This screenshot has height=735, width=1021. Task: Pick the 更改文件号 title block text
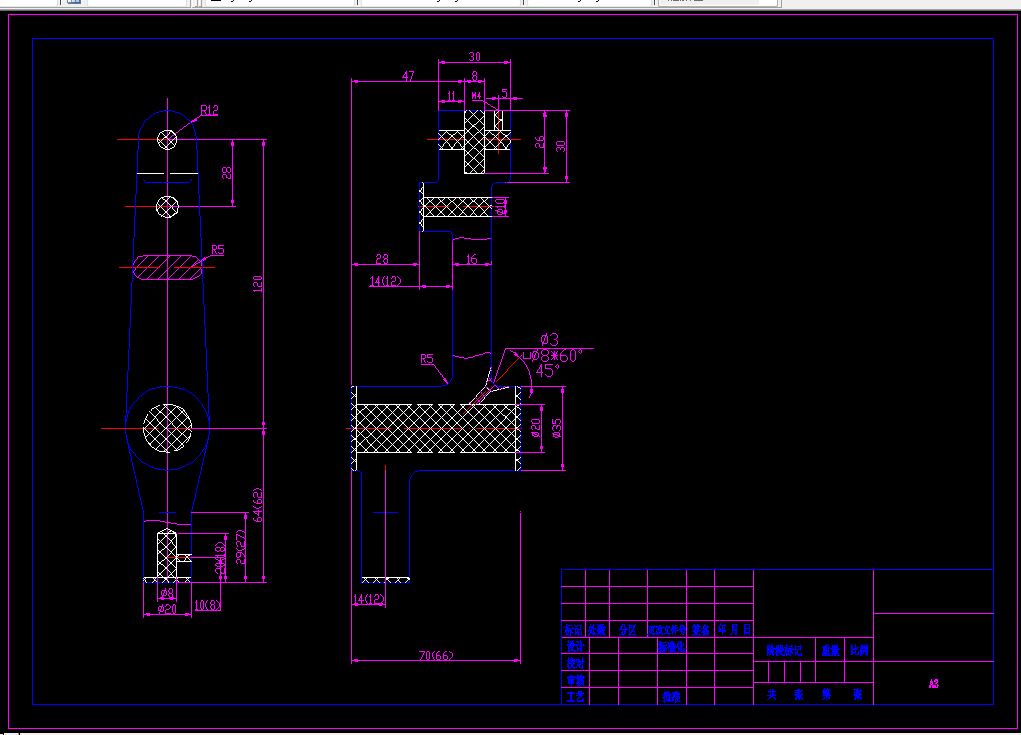pyautogui.click(x=667, y=630)
